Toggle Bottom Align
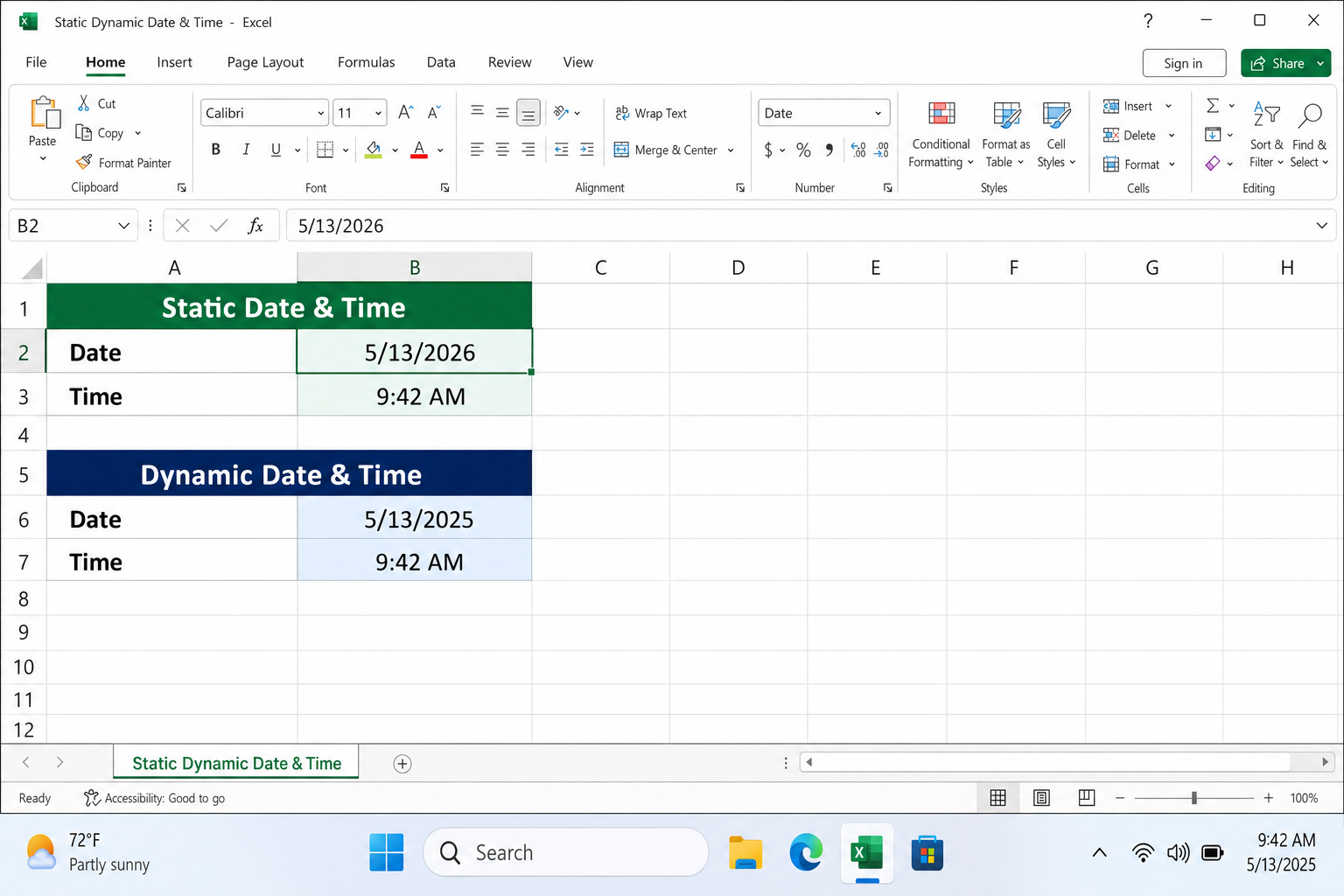The image size is (1344, 896). [x=528, y=113]
